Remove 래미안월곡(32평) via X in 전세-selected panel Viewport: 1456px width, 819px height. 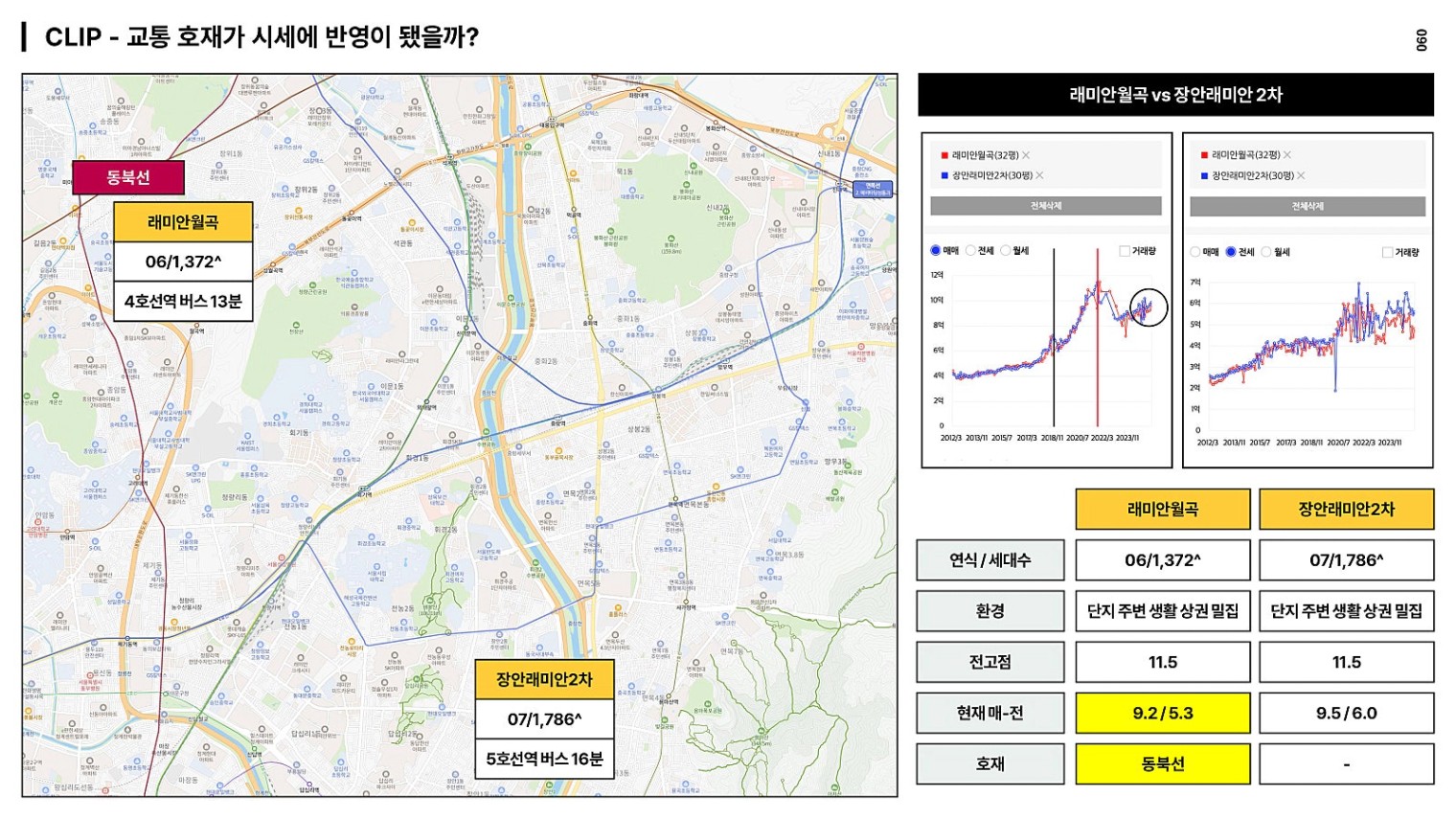pos(1287,155)
